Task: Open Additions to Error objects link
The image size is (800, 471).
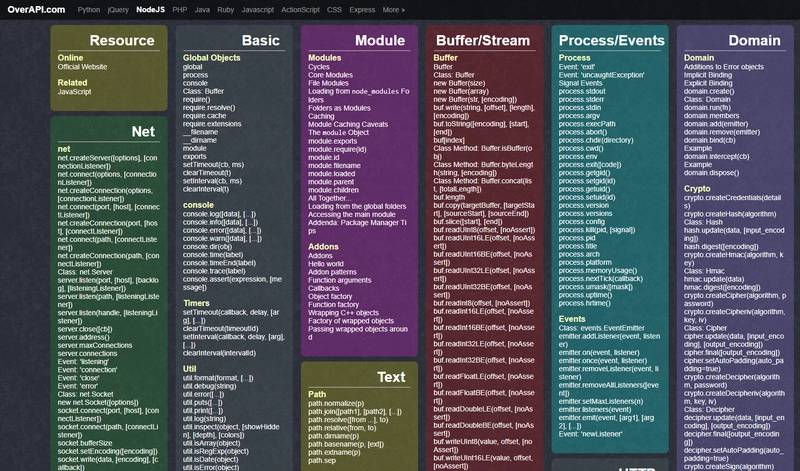Action: (724, 67)
